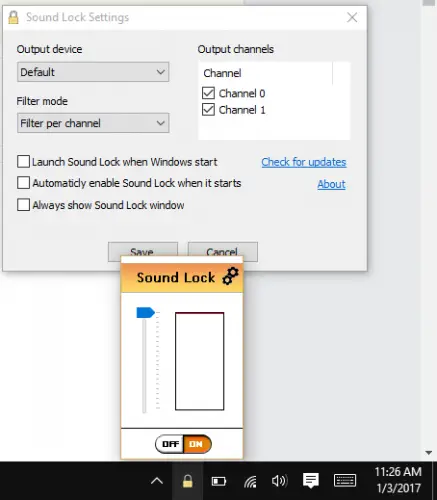Click the settings window padlock title icon
The width and height of the screenshot is (437, 500).
[13, 17]
